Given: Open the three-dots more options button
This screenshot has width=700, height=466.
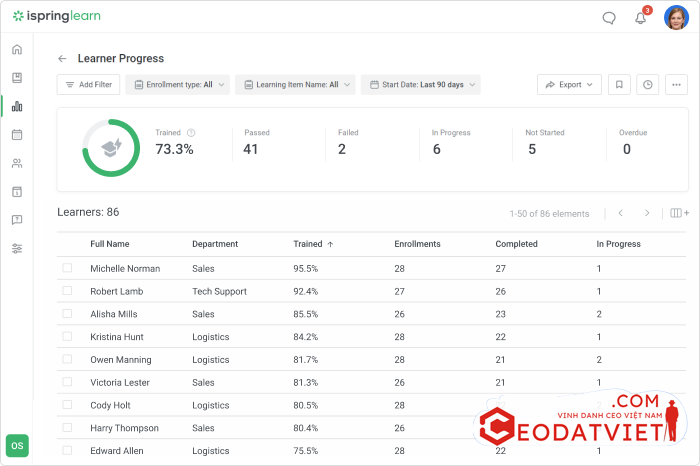Looking at the screenshot, I should tap(676, 84).
